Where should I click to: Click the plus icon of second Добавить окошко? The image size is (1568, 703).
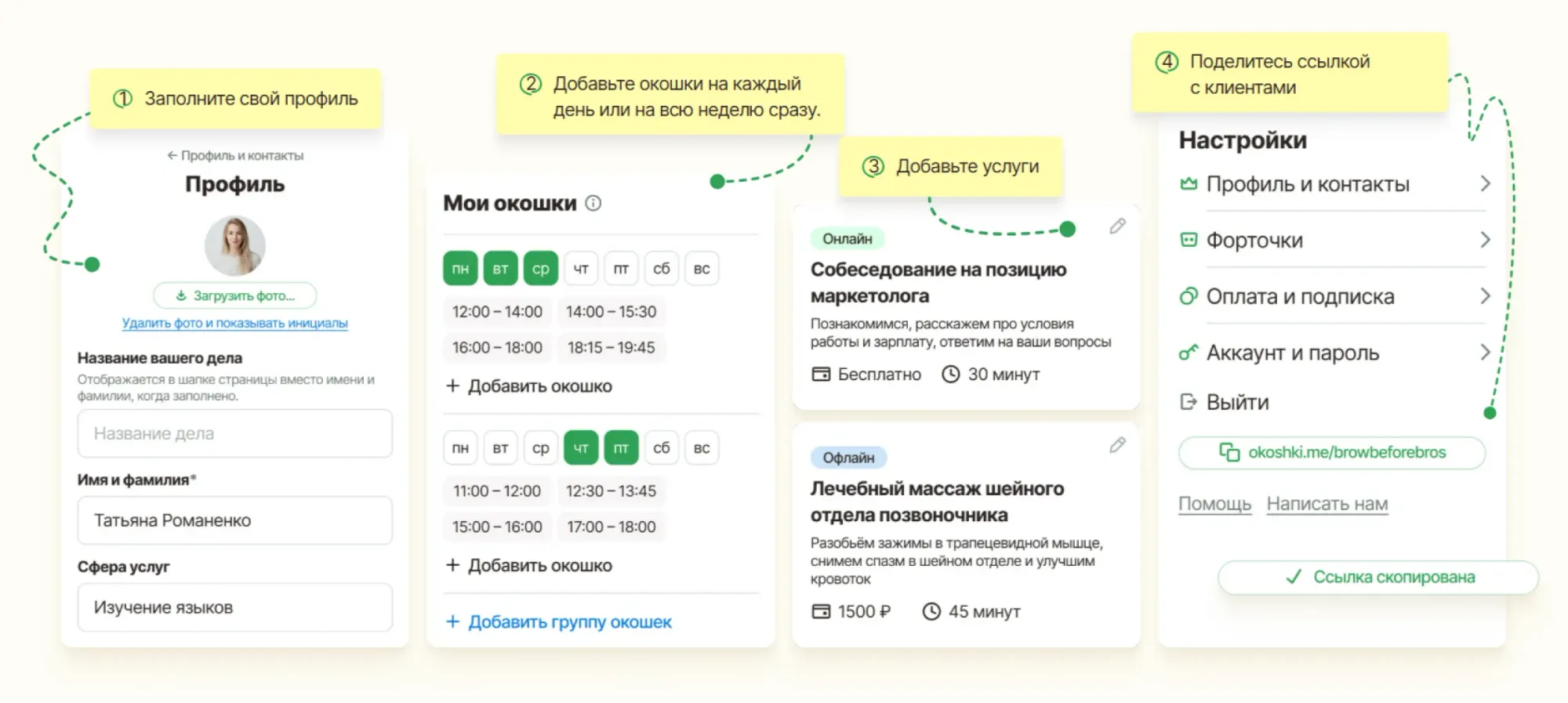pos(452,565)
